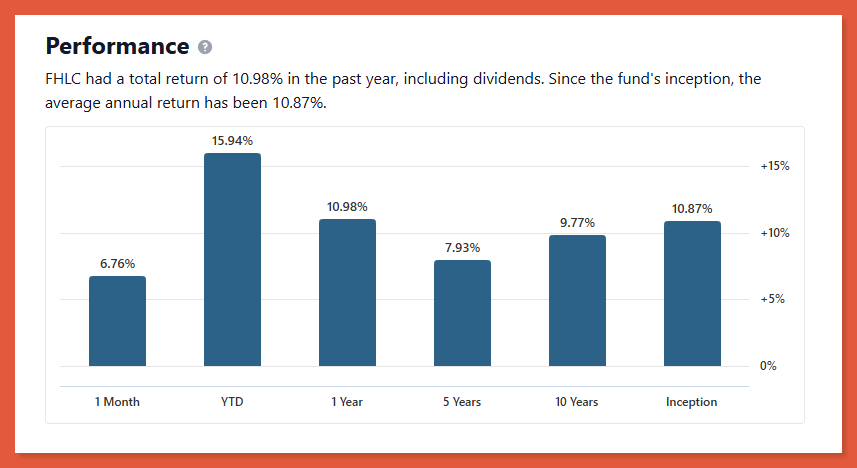The height and width of the screenshot is (468, 857).
Task: Click the 1 Month performance bar
Action: pyautogui.click(x=117, y=321)
